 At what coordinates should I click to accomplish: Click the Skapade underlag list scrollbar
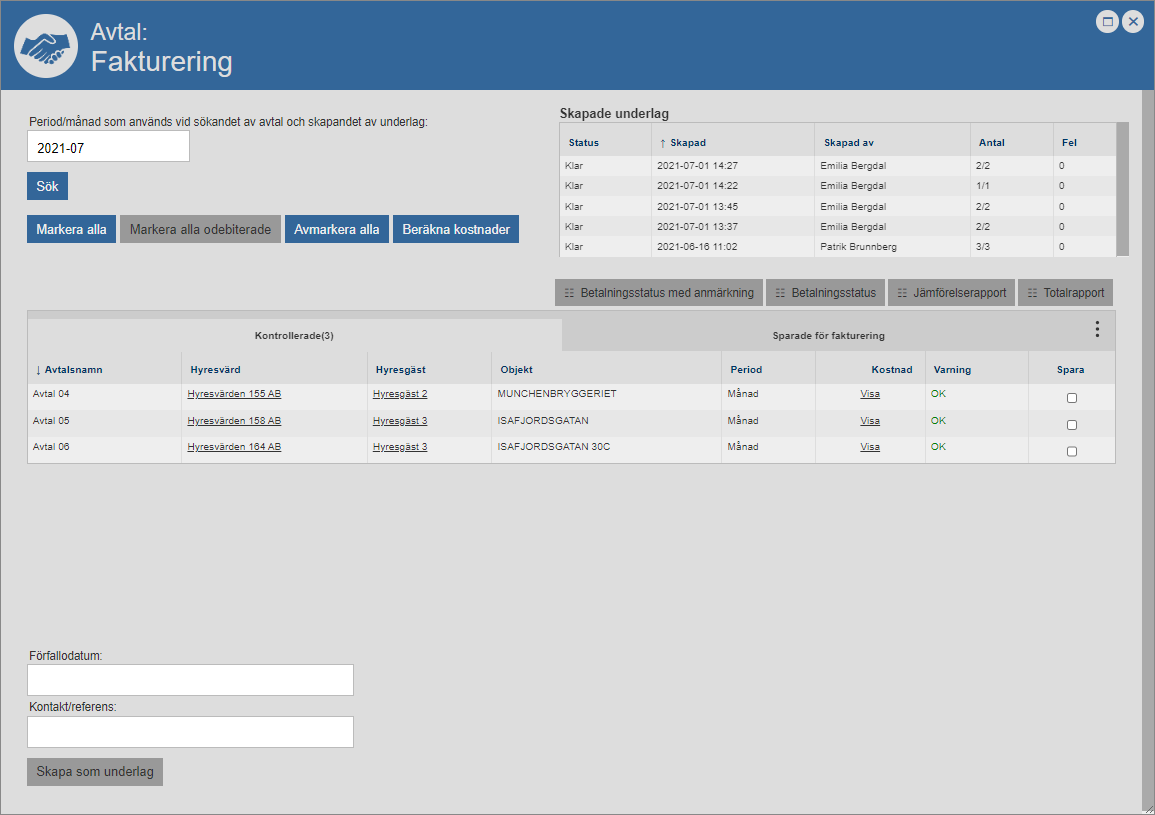tap(1122, 190)
